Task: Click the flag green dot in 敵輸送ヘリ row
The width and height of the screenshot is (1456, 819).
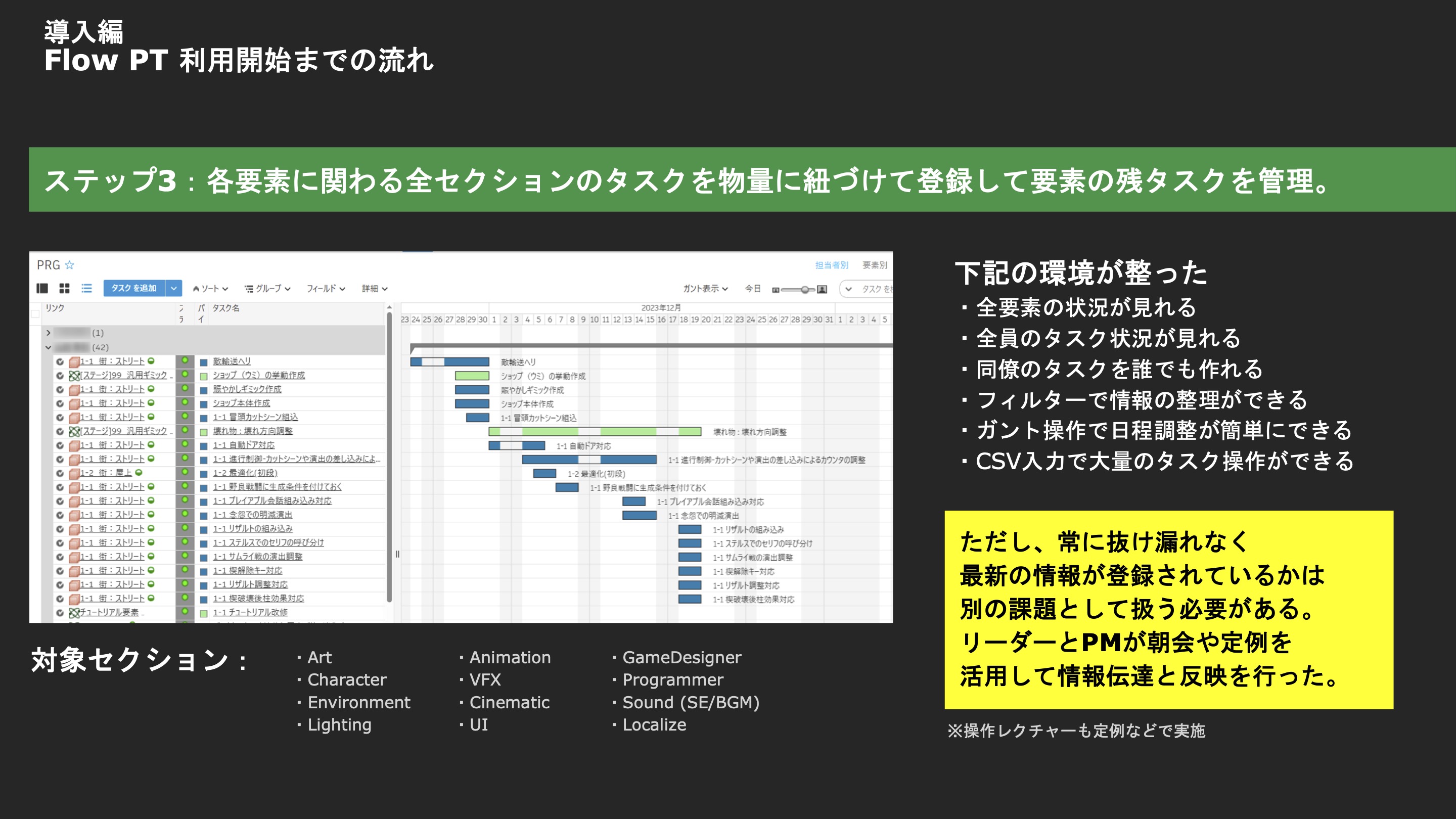Action: pyautogui.click(x=184, y=360)
